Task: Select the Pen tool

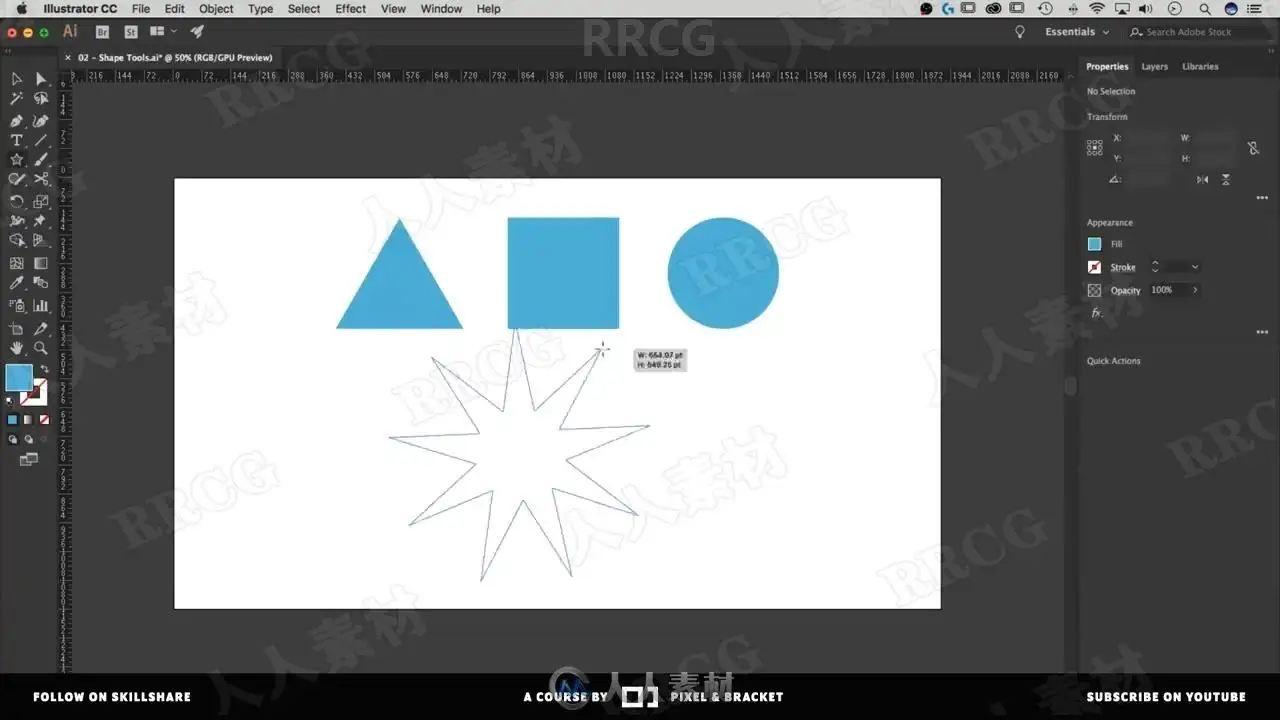Action: tap(17, 120)
